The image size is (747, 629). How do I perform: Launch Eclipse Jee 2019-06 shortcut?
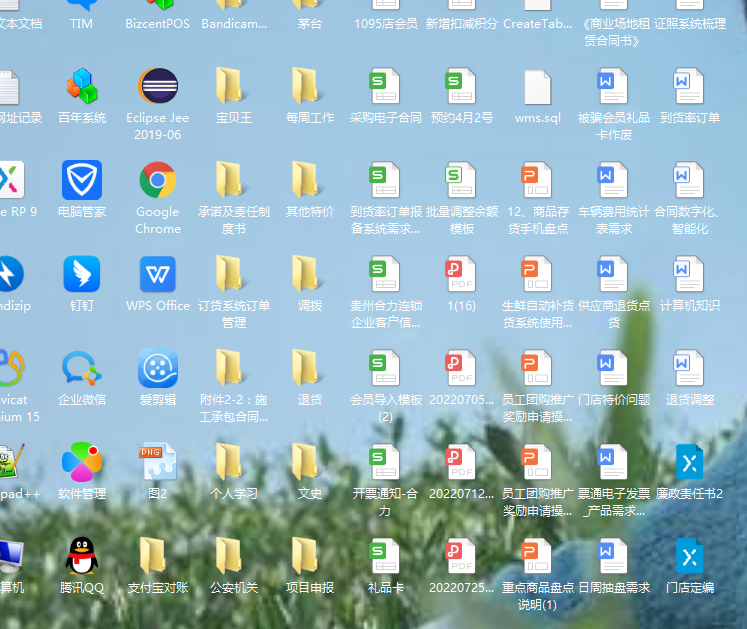(x=157, y=87)
